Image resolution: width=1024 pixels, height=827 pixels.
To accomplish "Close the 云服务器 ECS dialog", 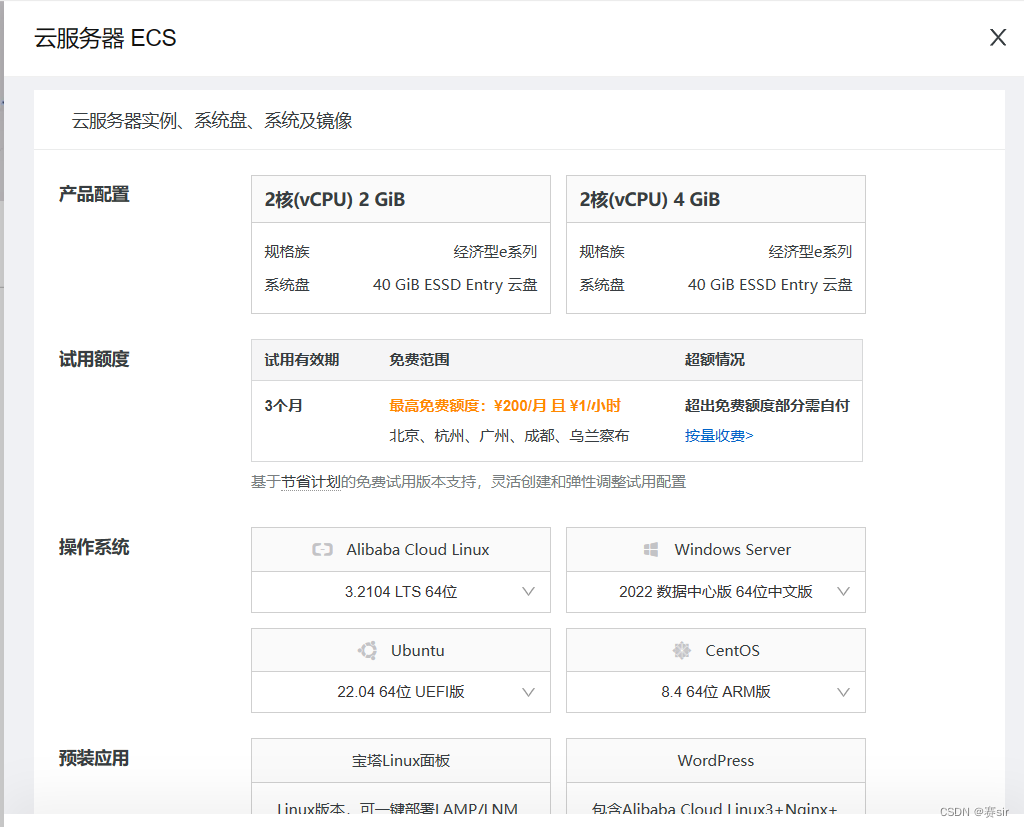I will [997, 37].
